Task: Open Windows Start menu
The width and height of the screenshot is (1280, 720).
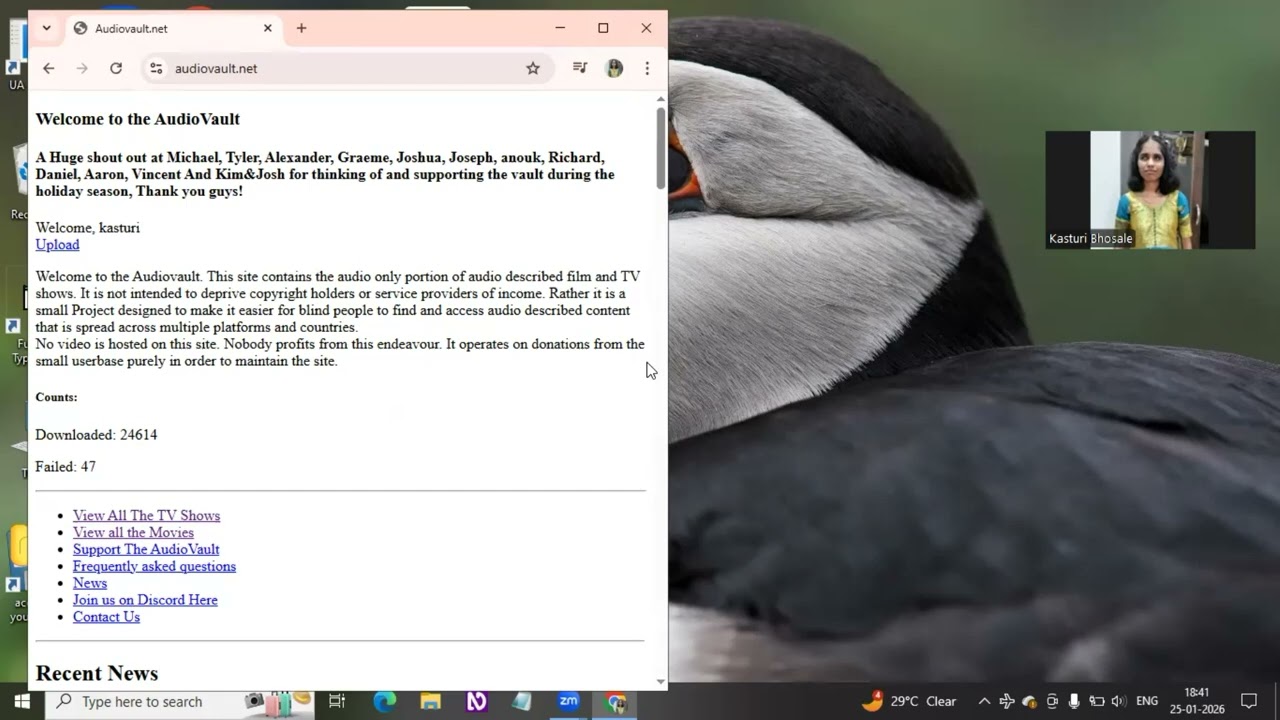Action: pos(22,701)
